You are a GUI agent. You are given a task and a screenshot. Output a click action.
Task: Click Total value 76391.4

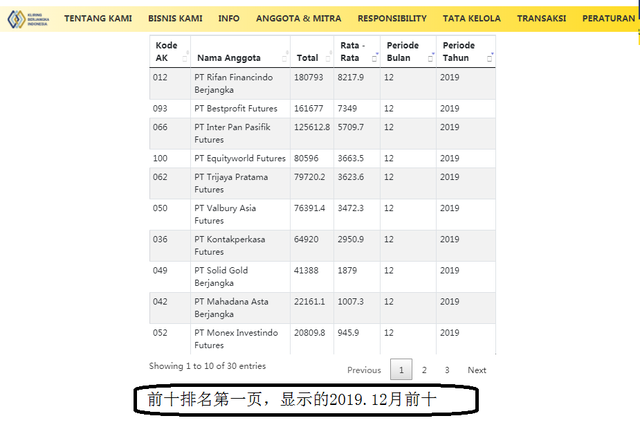[309, 208]
